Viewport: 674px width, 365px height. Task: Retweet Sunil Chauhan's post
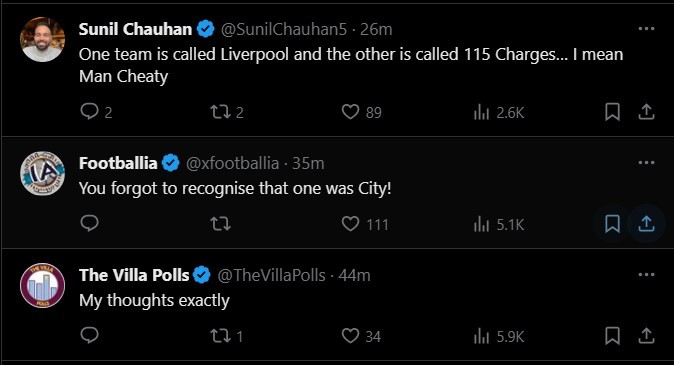coord(220,112)
